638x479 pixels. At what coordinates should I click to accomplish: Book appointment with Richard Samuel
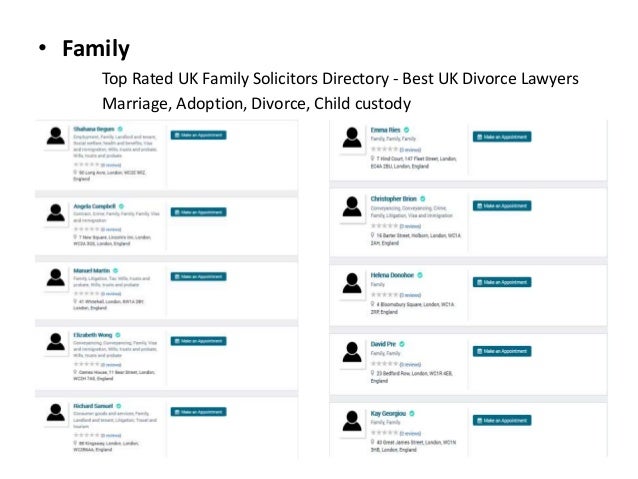(x=199, y=412)
